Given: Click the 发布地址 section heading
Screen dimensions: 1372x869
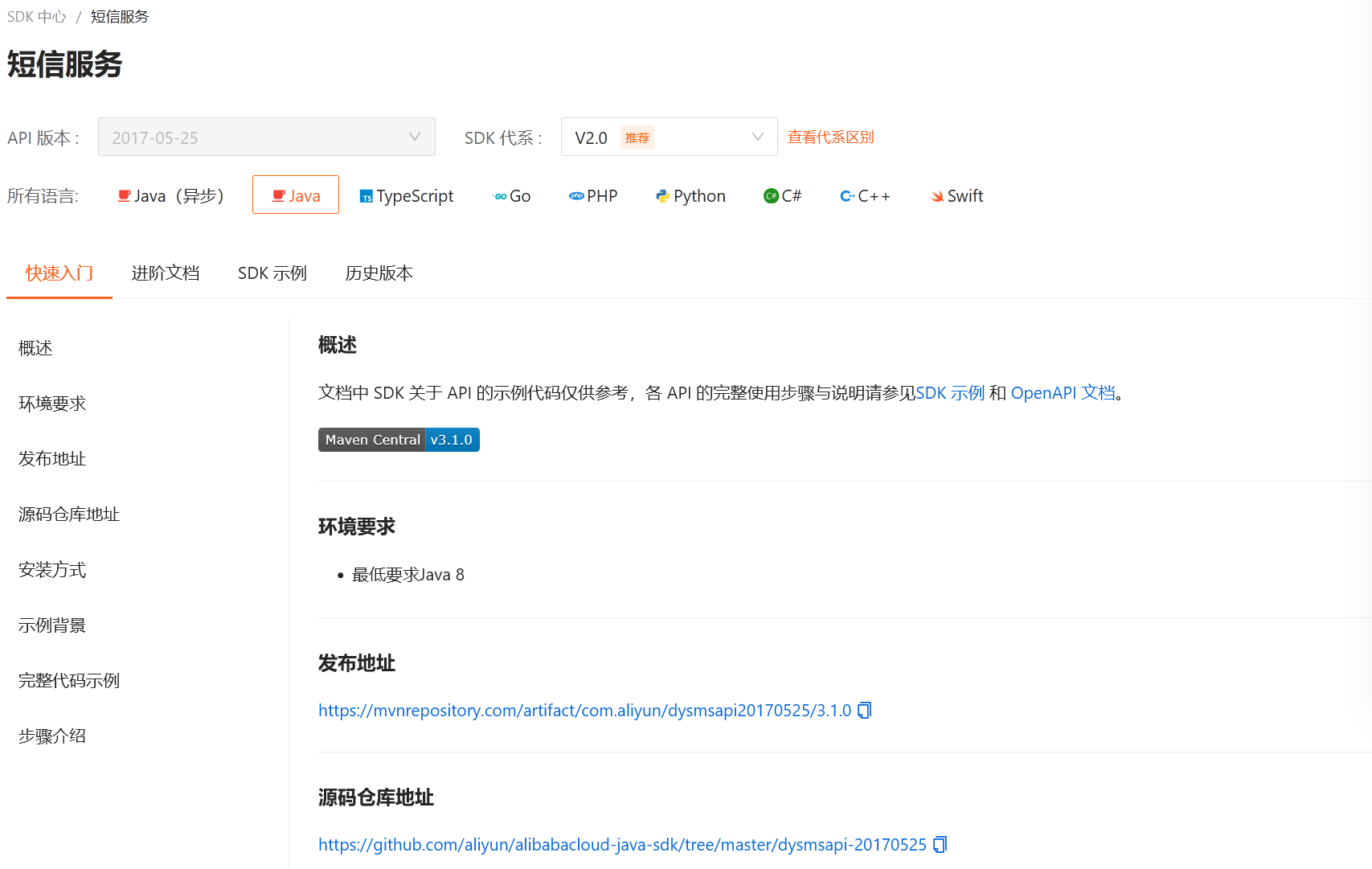Looking at the screenshot, I should coord(357,663).
